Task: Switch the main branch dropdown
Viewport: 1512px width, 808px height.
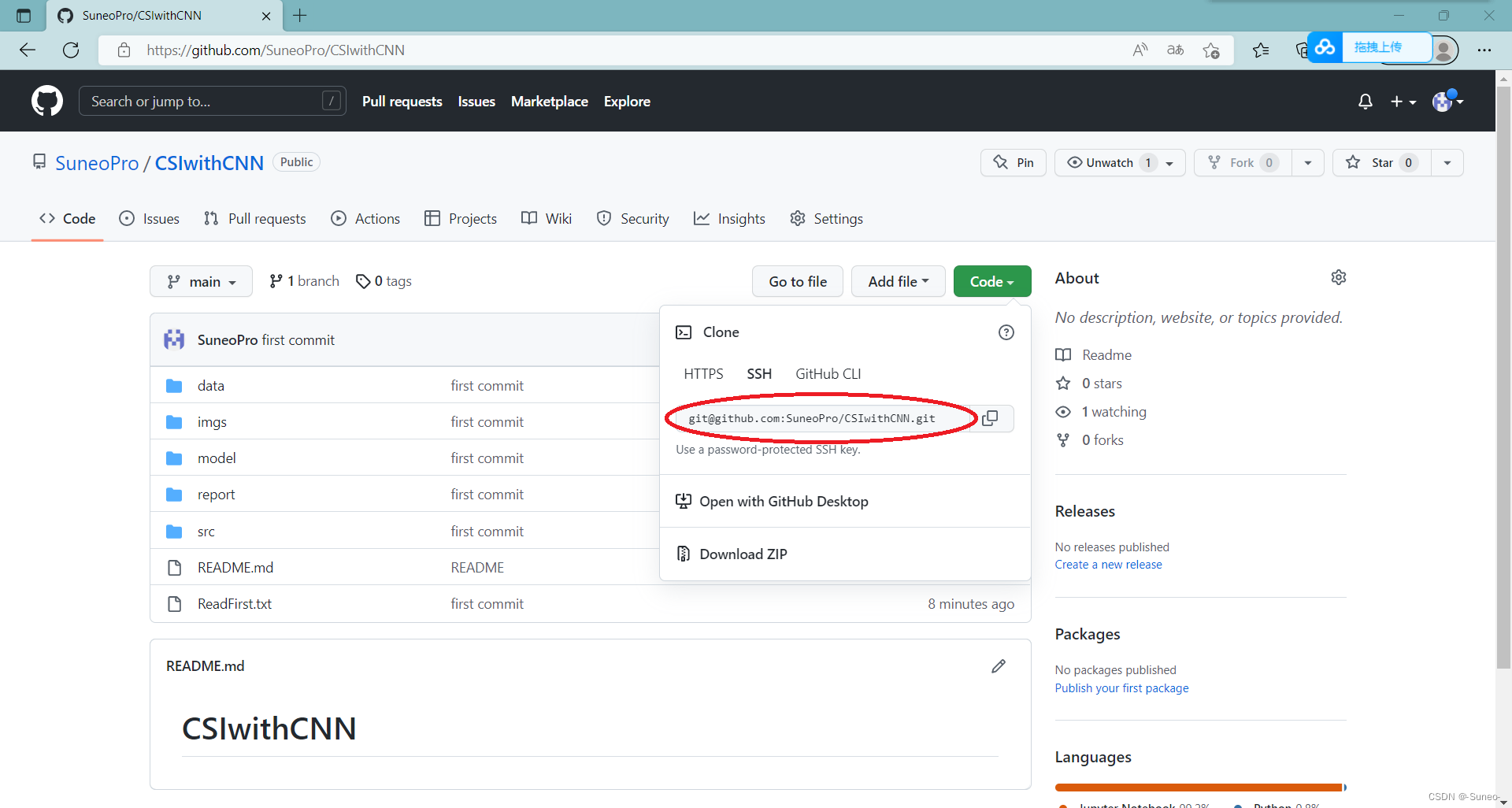Action: (x=201, y=281)
